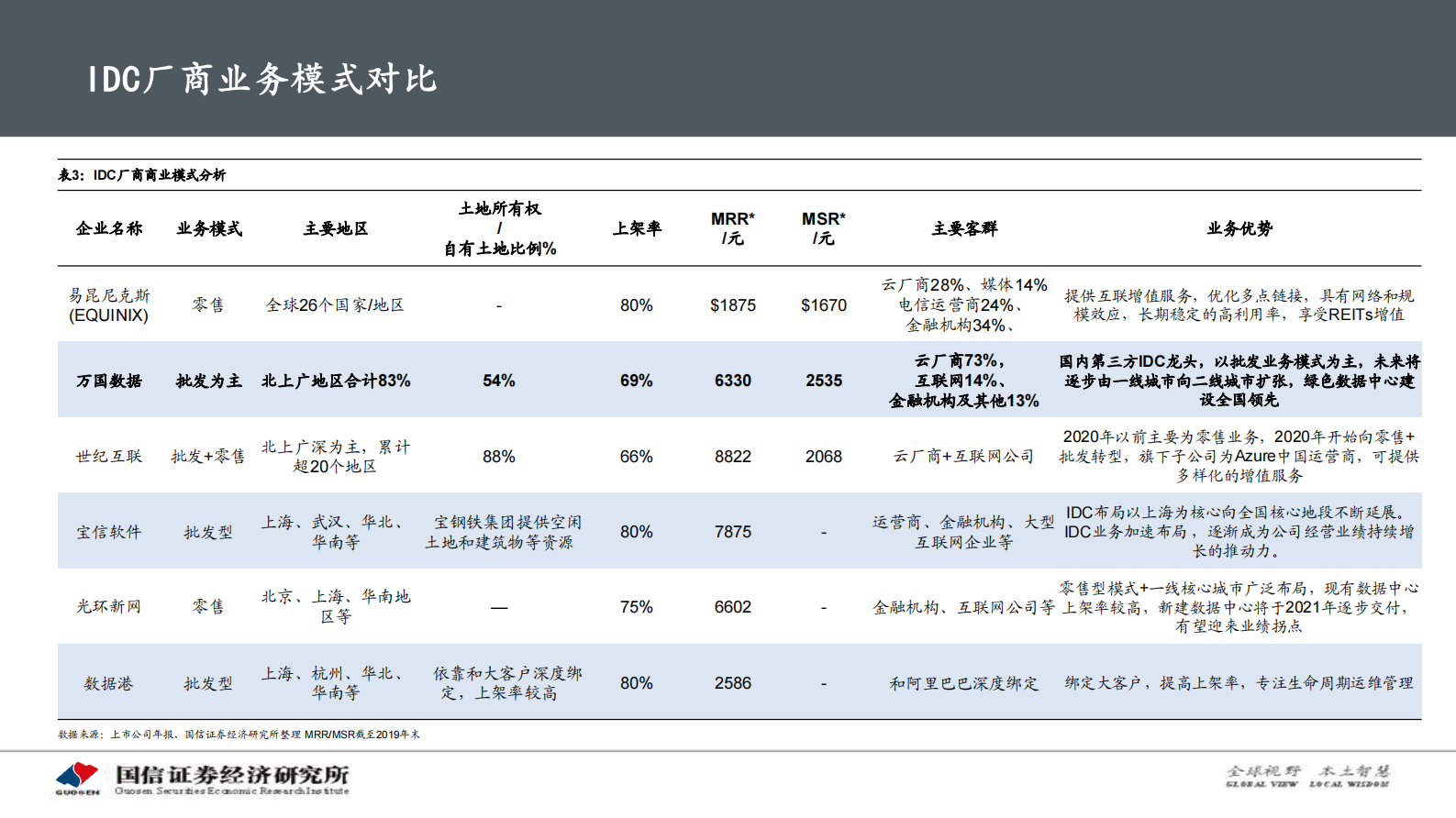Click the MRR value '6602'
The width and height of the screenshot is (1456, 818).
[733, 607]
